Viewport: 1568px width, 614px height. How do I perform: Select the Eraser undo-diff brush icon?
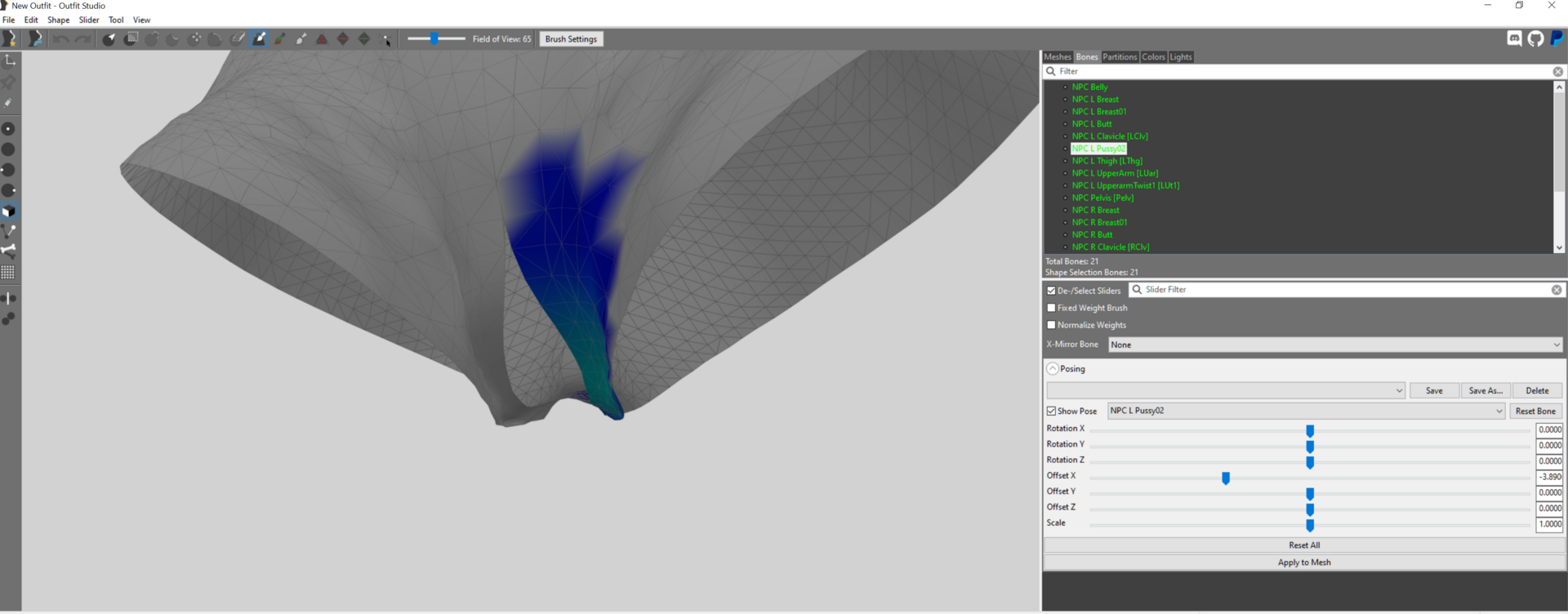click(x=237, y=38)
